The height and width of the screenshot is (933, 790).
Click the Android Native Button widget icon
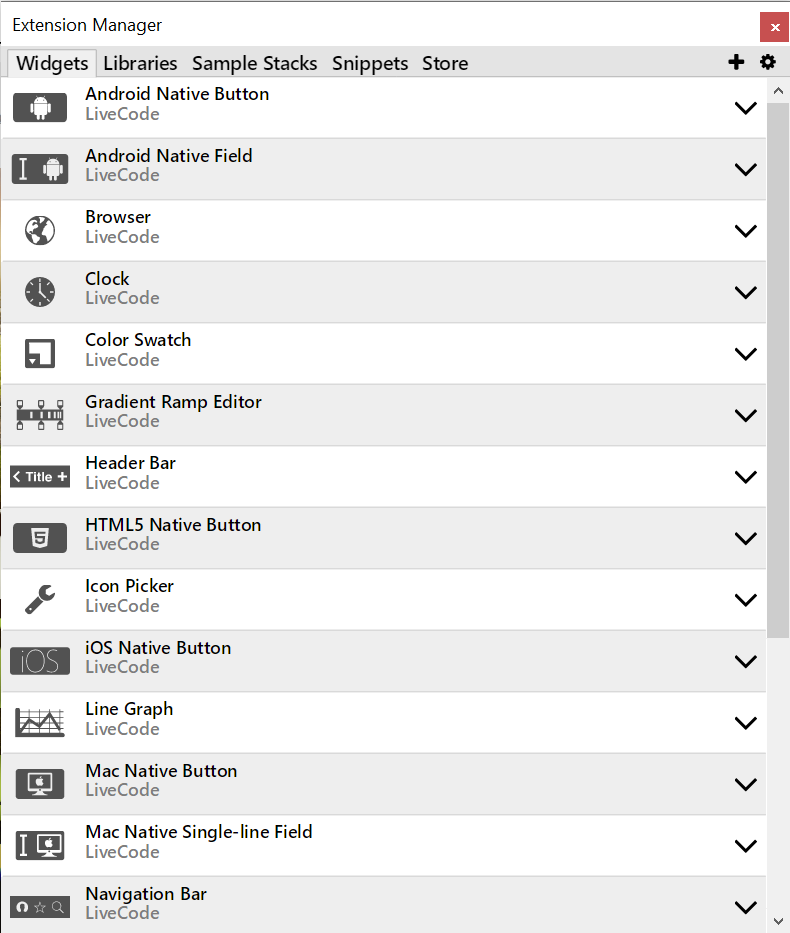point(40,107)
